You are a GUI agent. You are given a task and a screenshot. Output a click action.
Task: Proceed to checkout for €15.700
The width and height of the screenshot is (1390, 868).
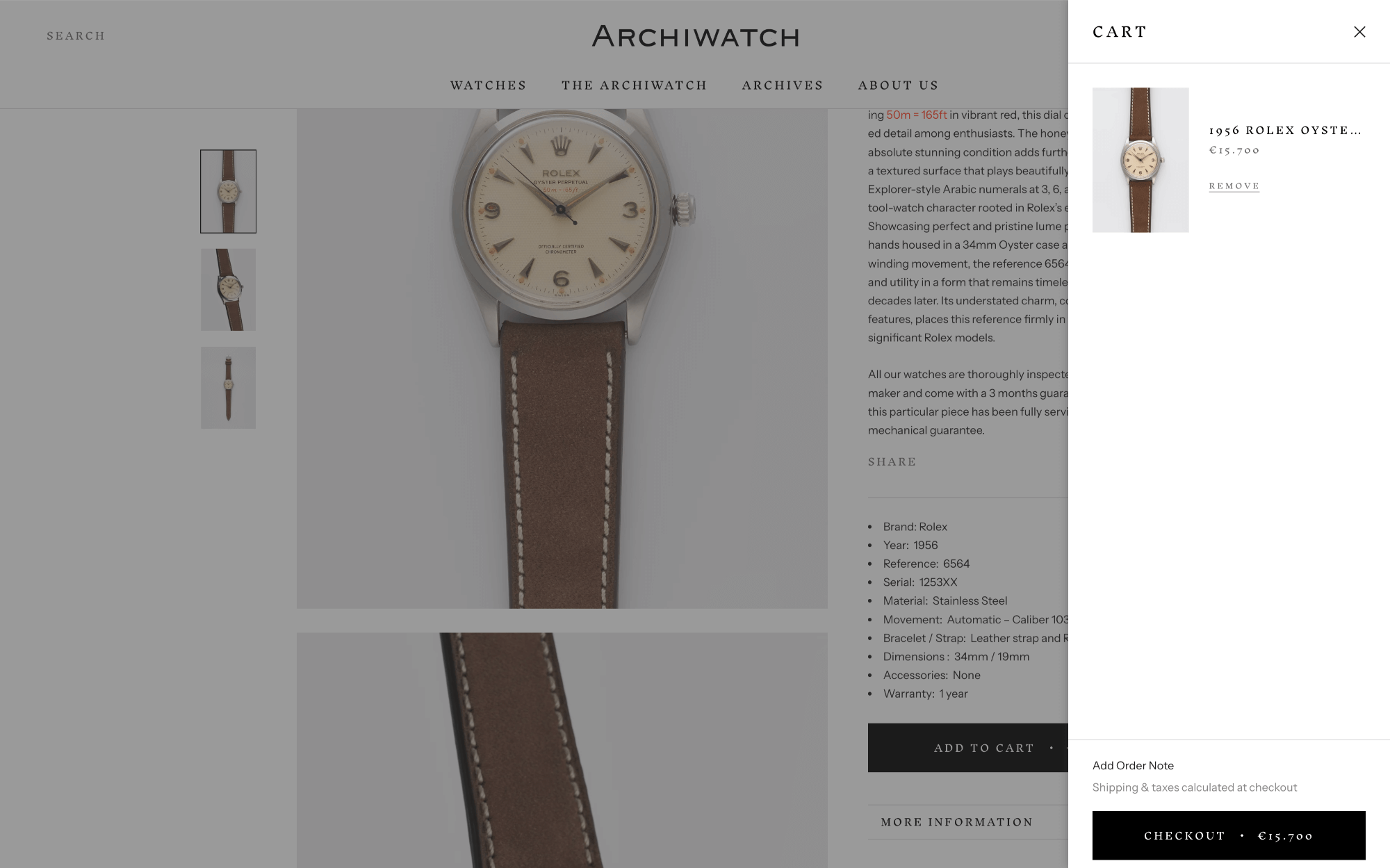pyautogui.click(x=1229, y=835)
